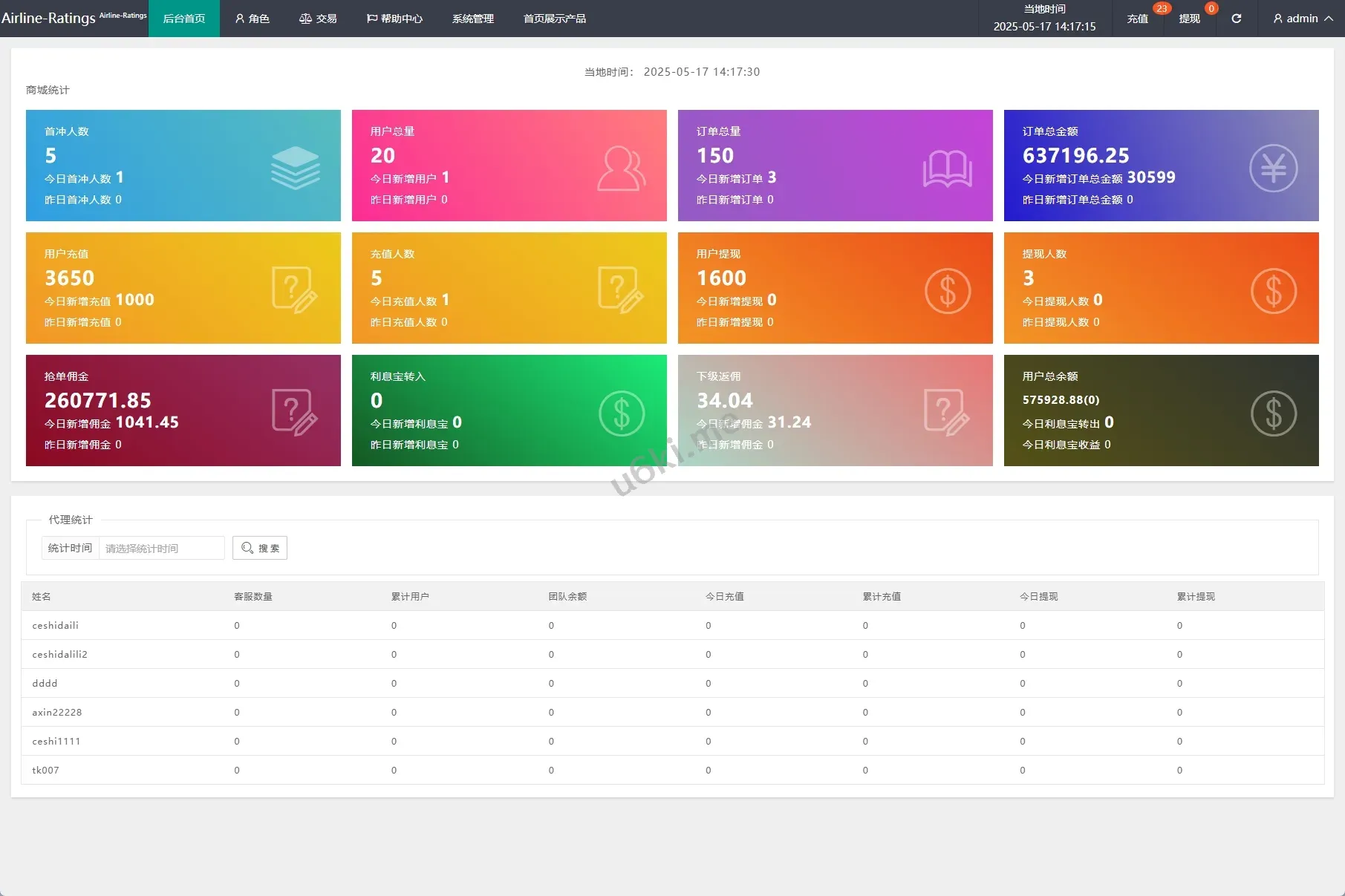The height and width of the screenshot is (896, 1345).
Task: Click the open book icon on 订单总量 card
Action: 947,169
